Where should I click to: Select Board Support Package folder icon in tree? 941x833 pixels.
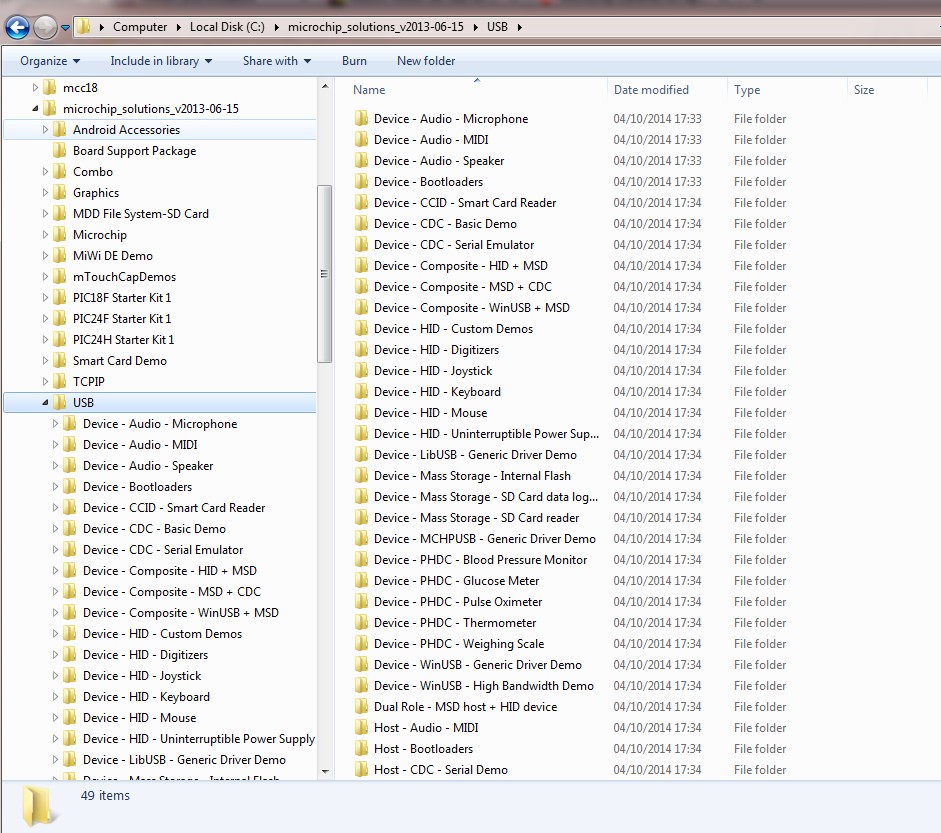59,151
